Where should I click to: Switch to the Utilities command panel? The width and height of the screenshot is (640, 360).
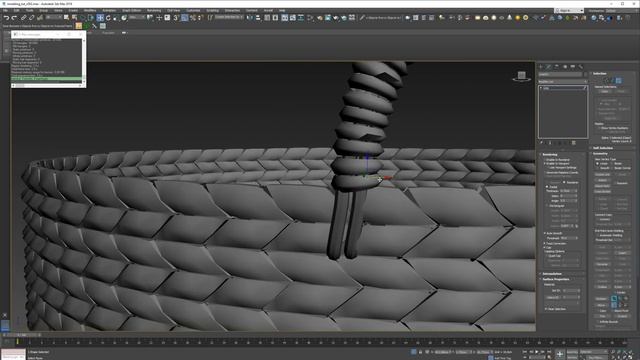click(580, 67)
